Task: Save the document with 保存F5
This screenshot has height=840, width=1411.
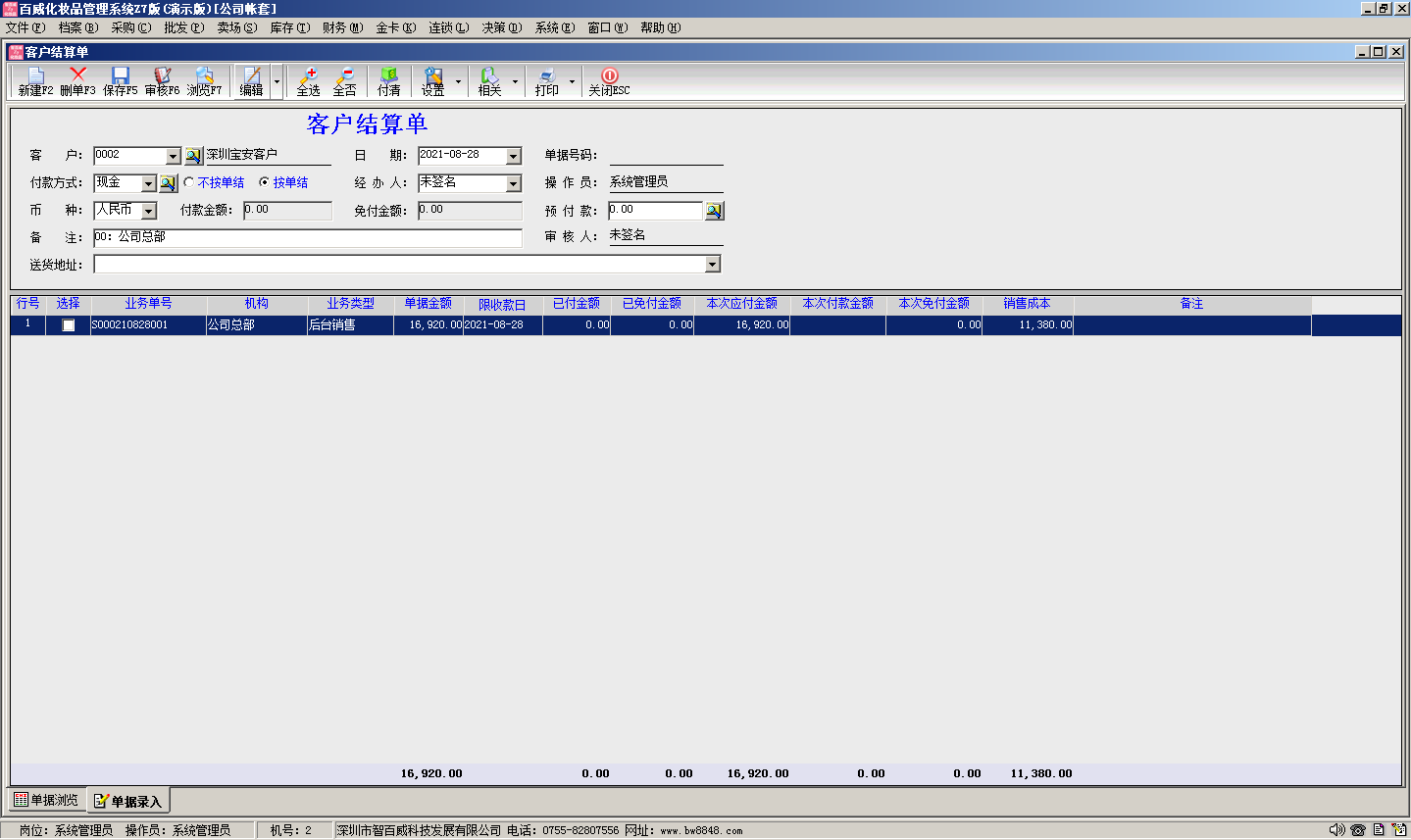Action: click(x=120, y=81)
